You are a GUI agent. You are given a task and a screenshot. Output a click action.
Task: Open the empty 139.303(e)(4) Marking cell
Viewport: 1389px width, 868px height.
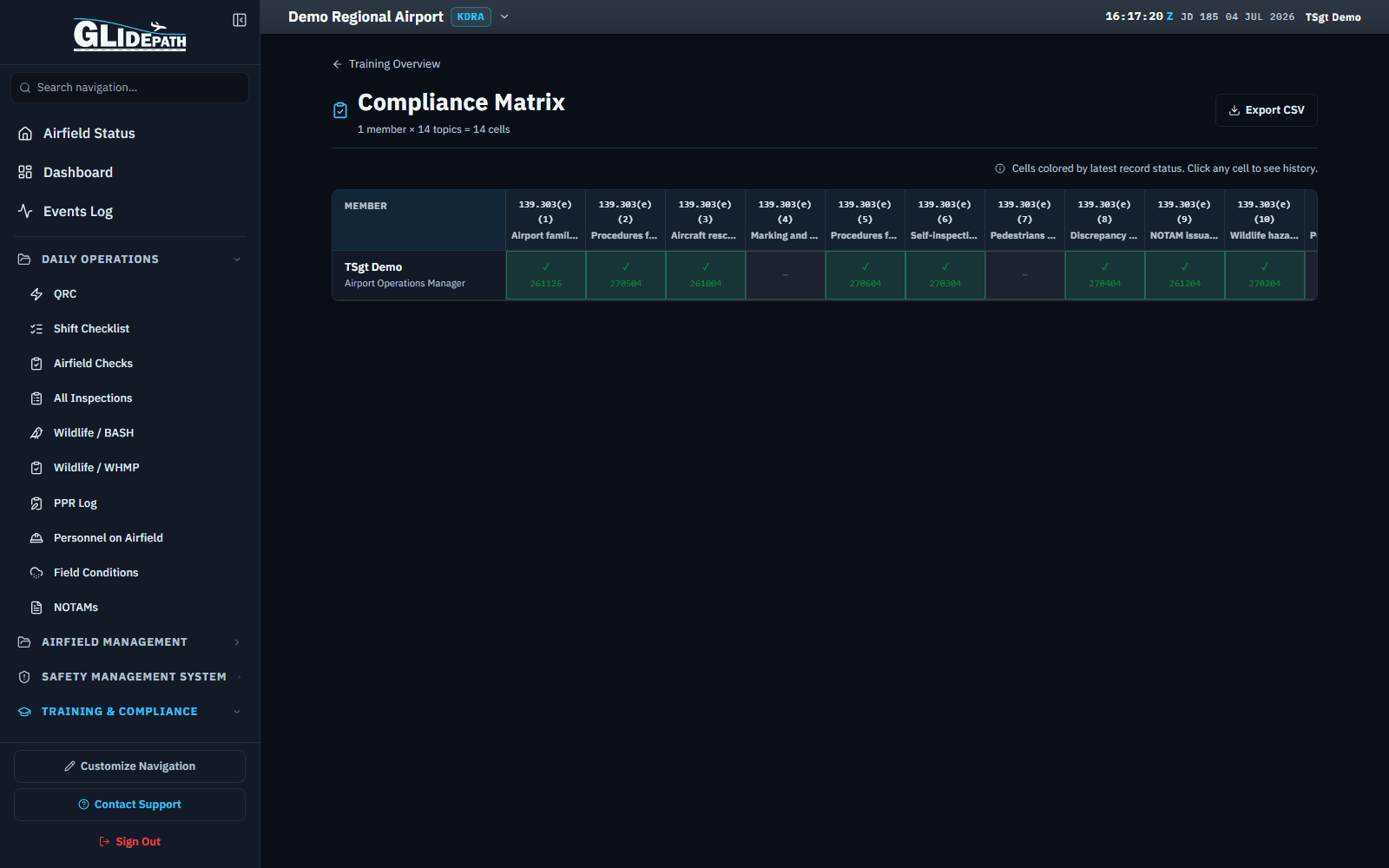point(786,275)
